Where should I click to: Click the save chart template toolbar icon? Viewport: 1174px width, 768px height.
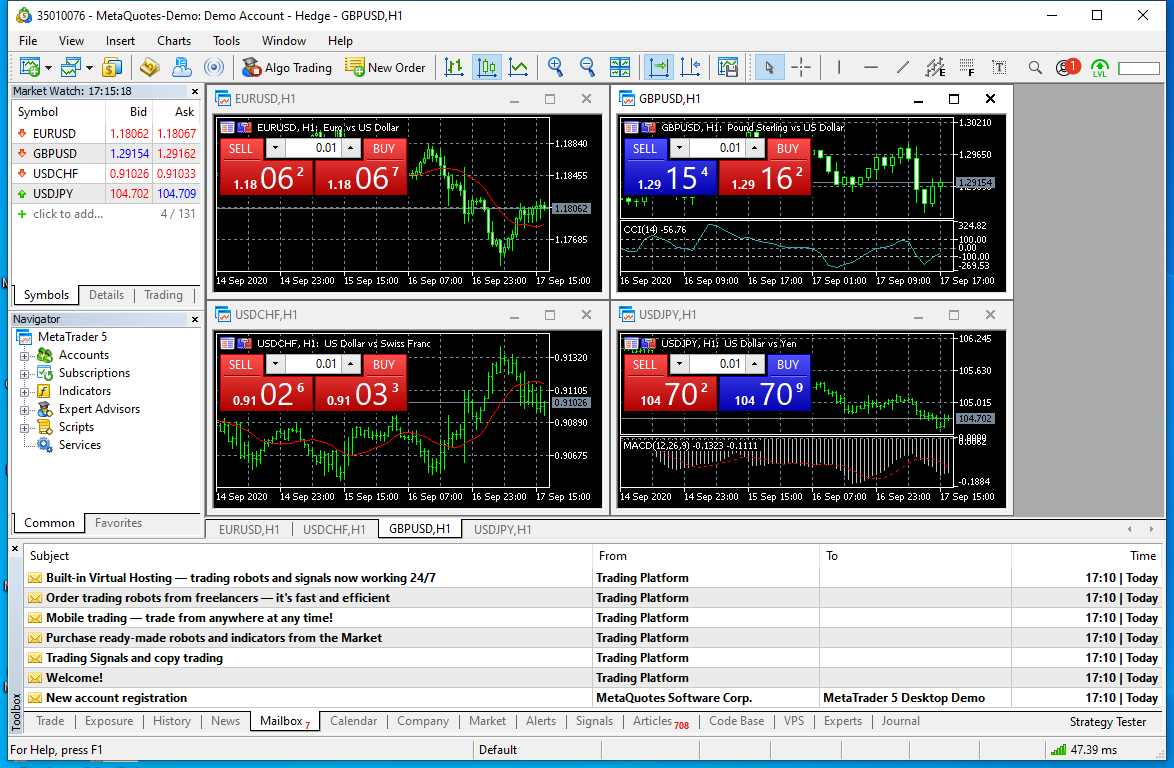click(x=728, y=67)
